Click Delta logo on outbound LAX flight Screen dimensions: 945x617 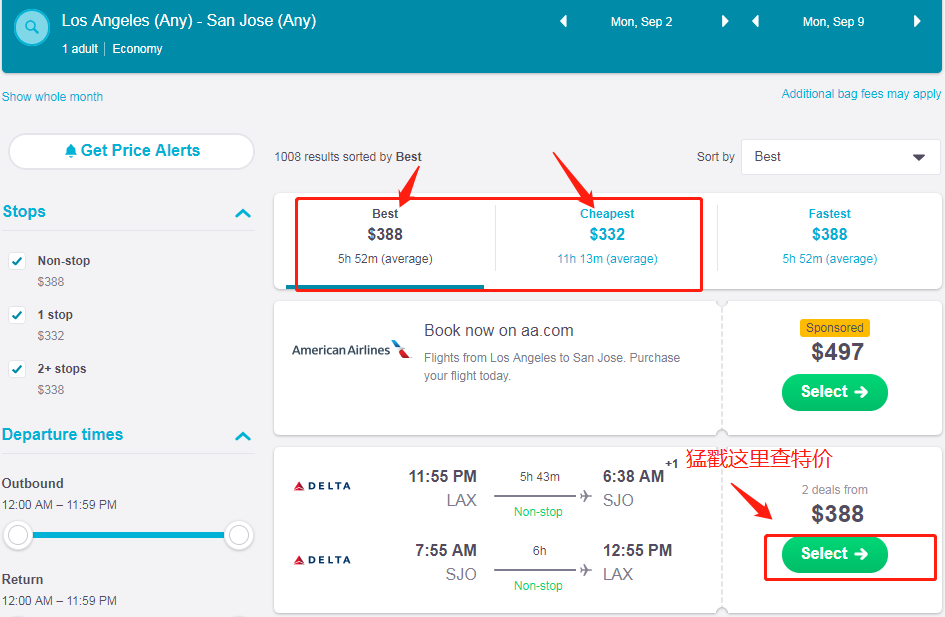click(x=322, y=486)
